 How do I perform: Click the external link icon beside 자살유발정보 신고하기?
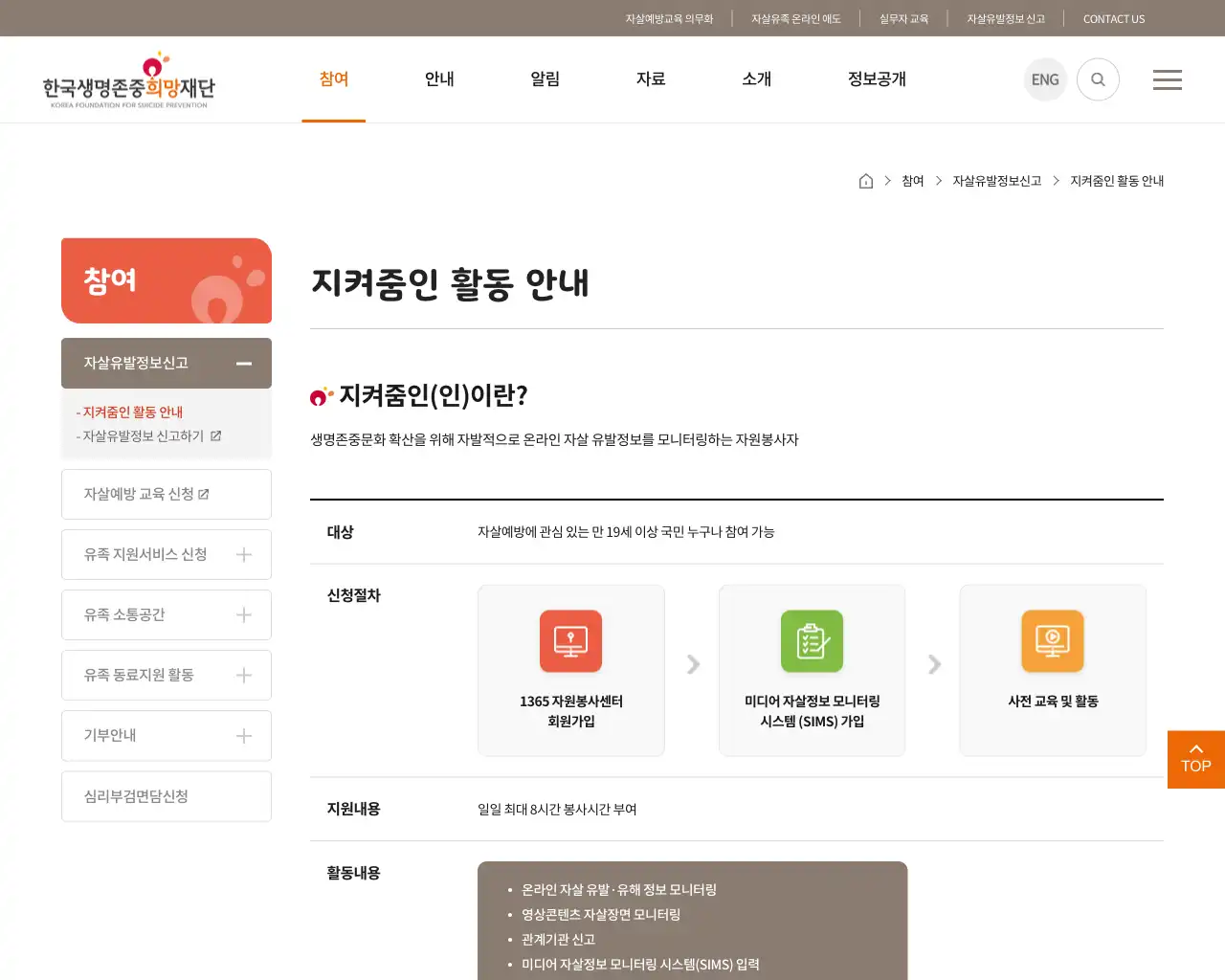coord(216,434)
